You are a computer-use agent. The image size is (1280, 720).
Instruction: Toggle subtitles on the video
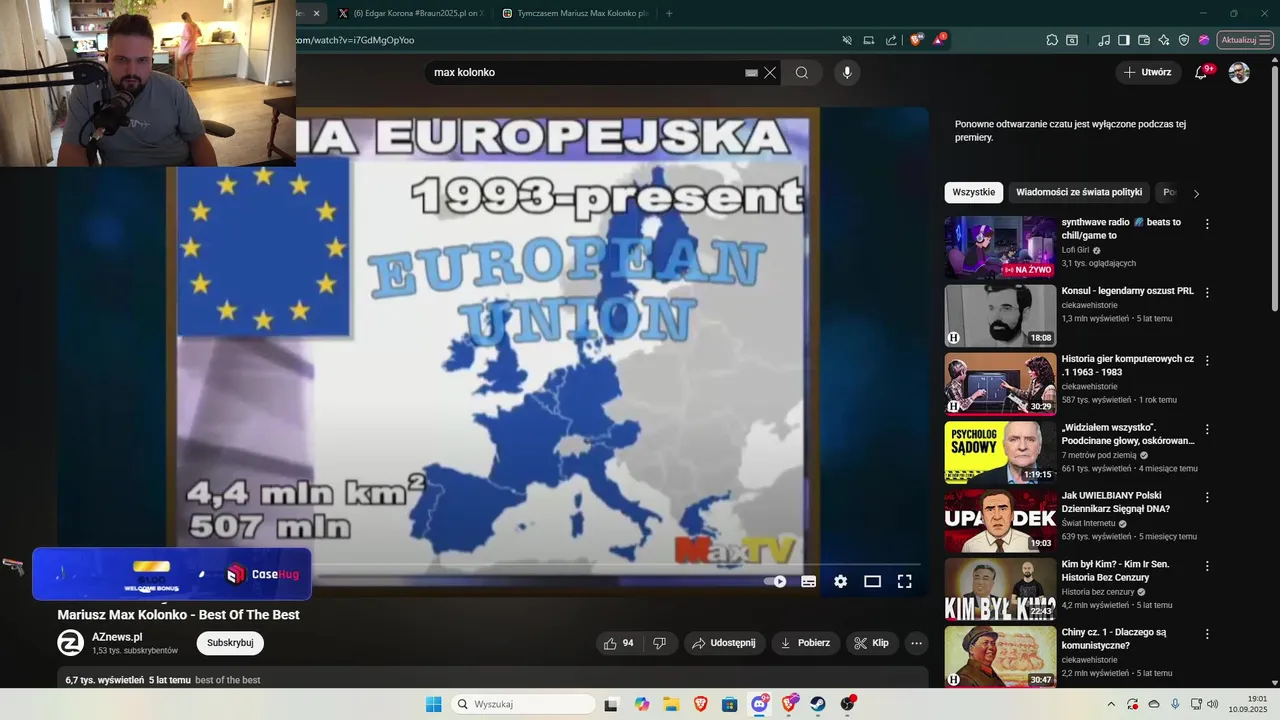tap(809, 581)
